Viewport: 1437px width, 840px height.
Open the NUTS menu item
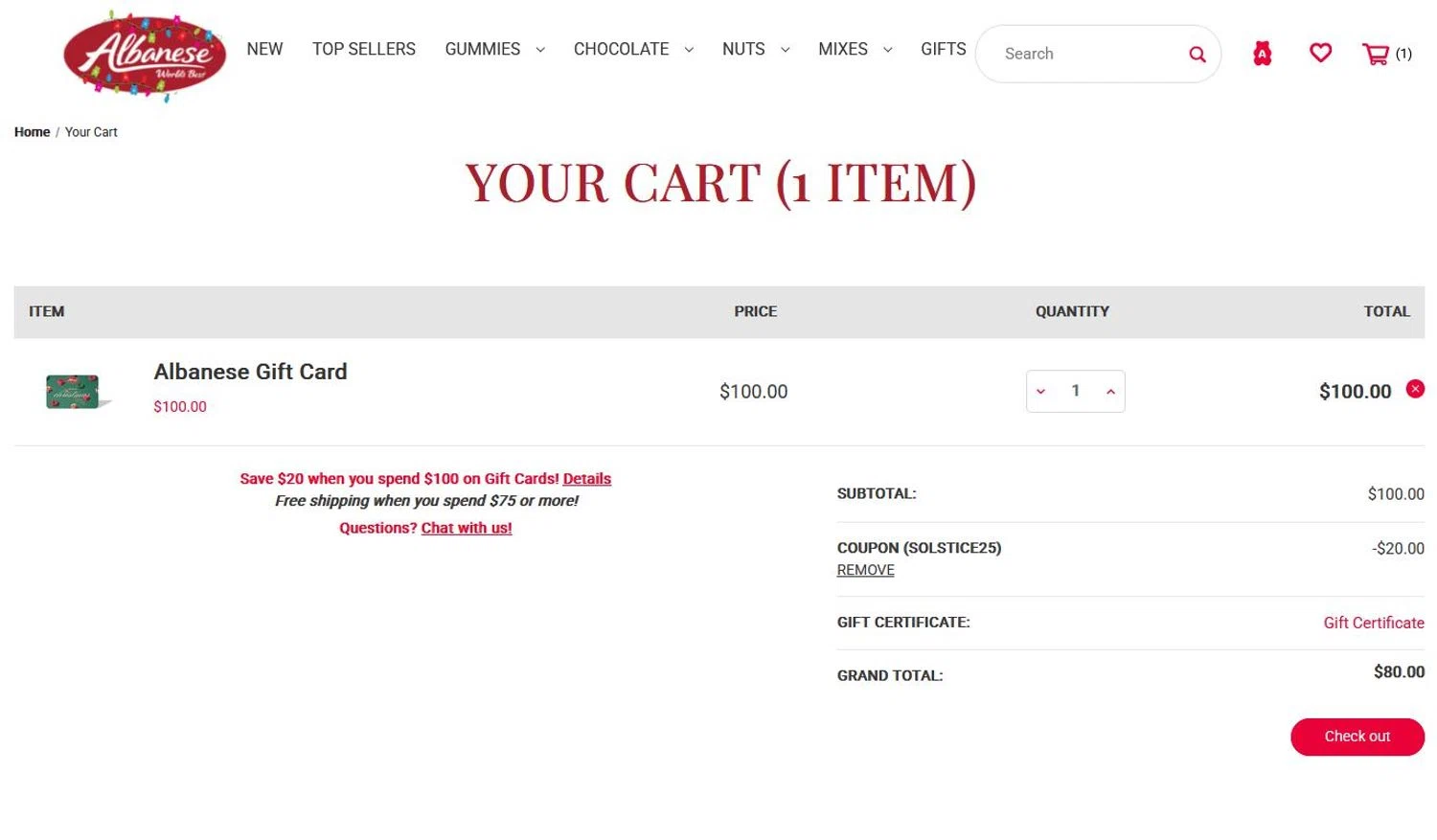[x=743, y=49]
